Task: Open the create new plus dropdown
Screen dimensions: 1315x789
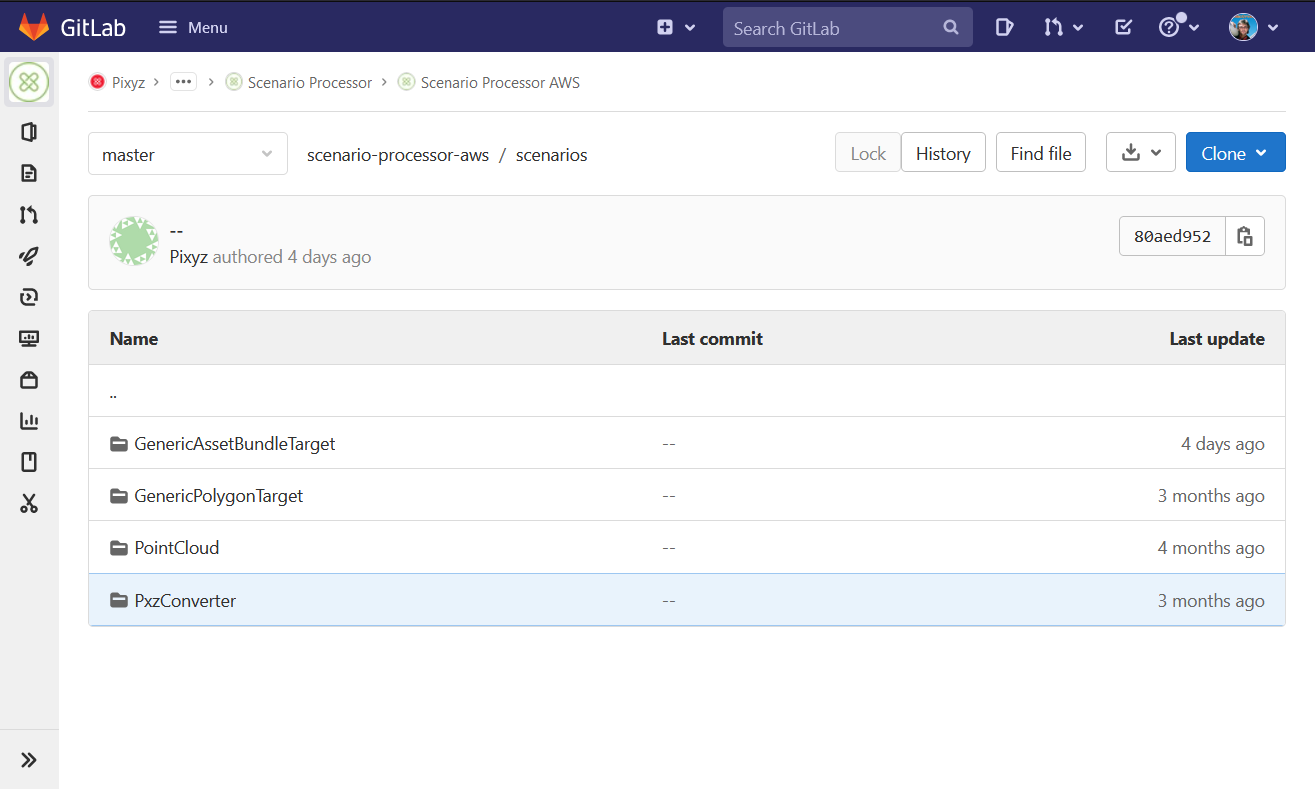Action: (676, 28)
